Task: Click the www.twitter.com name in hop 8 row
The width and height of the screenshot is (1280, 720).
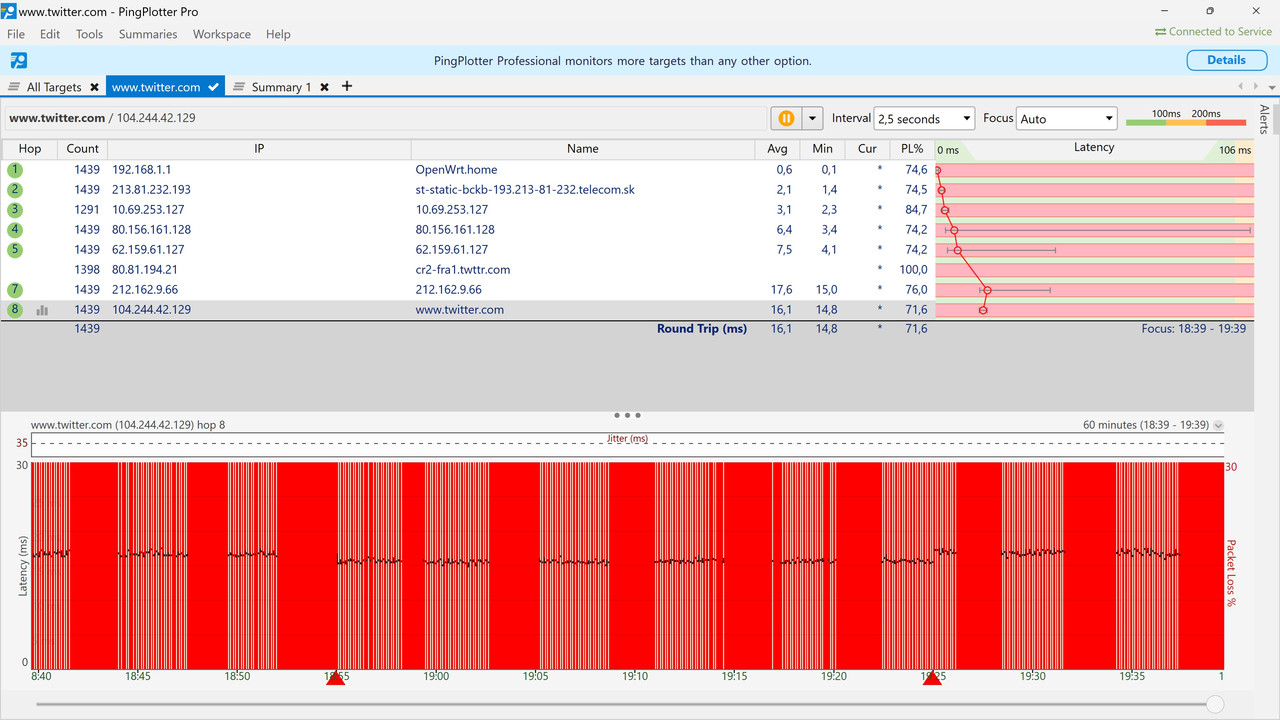Action: pos(460,310)
